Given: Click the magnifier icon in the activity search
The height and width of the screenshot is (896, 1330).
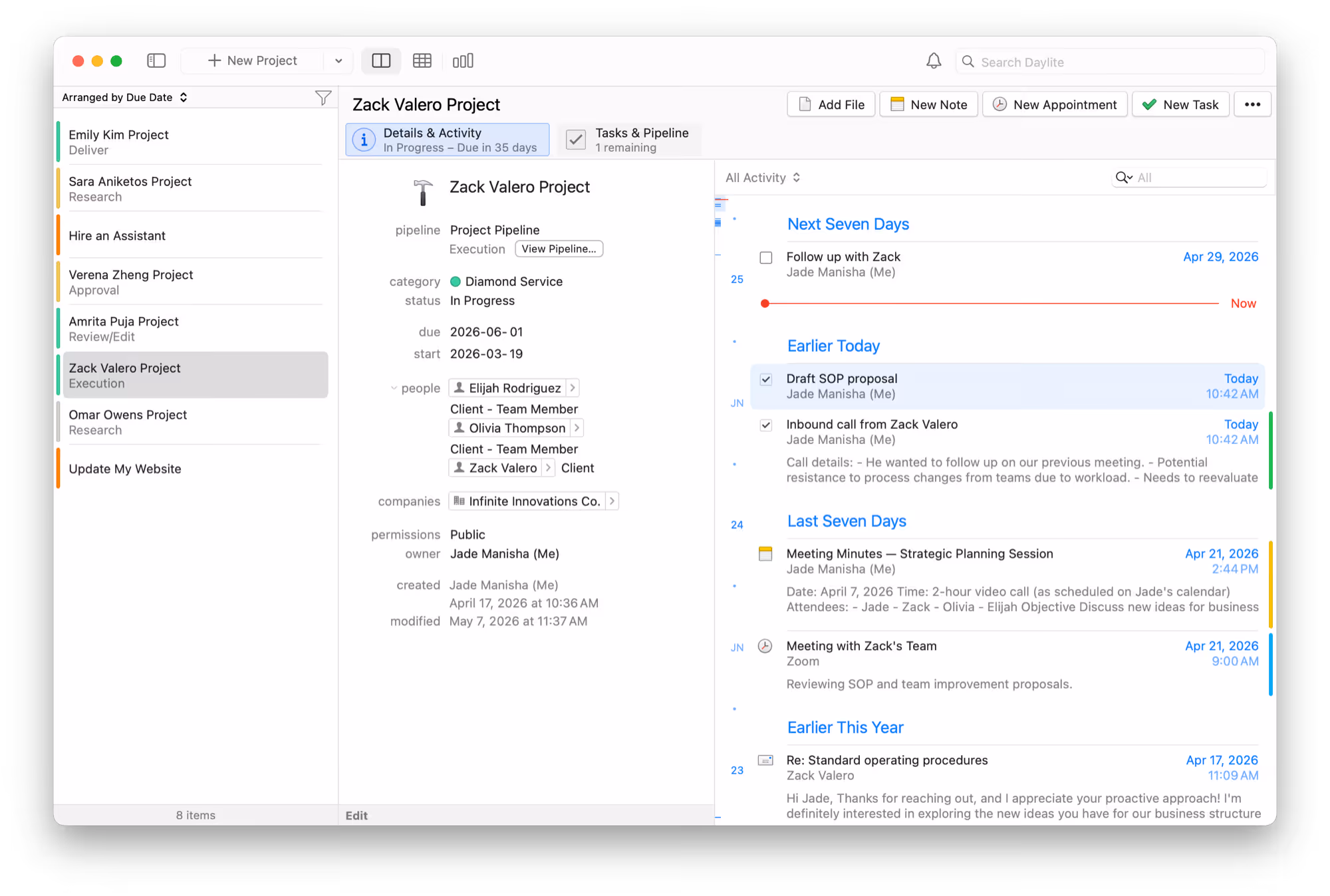Looking at the screenshot, I should pyautogui.click(x=1124, y=177).
